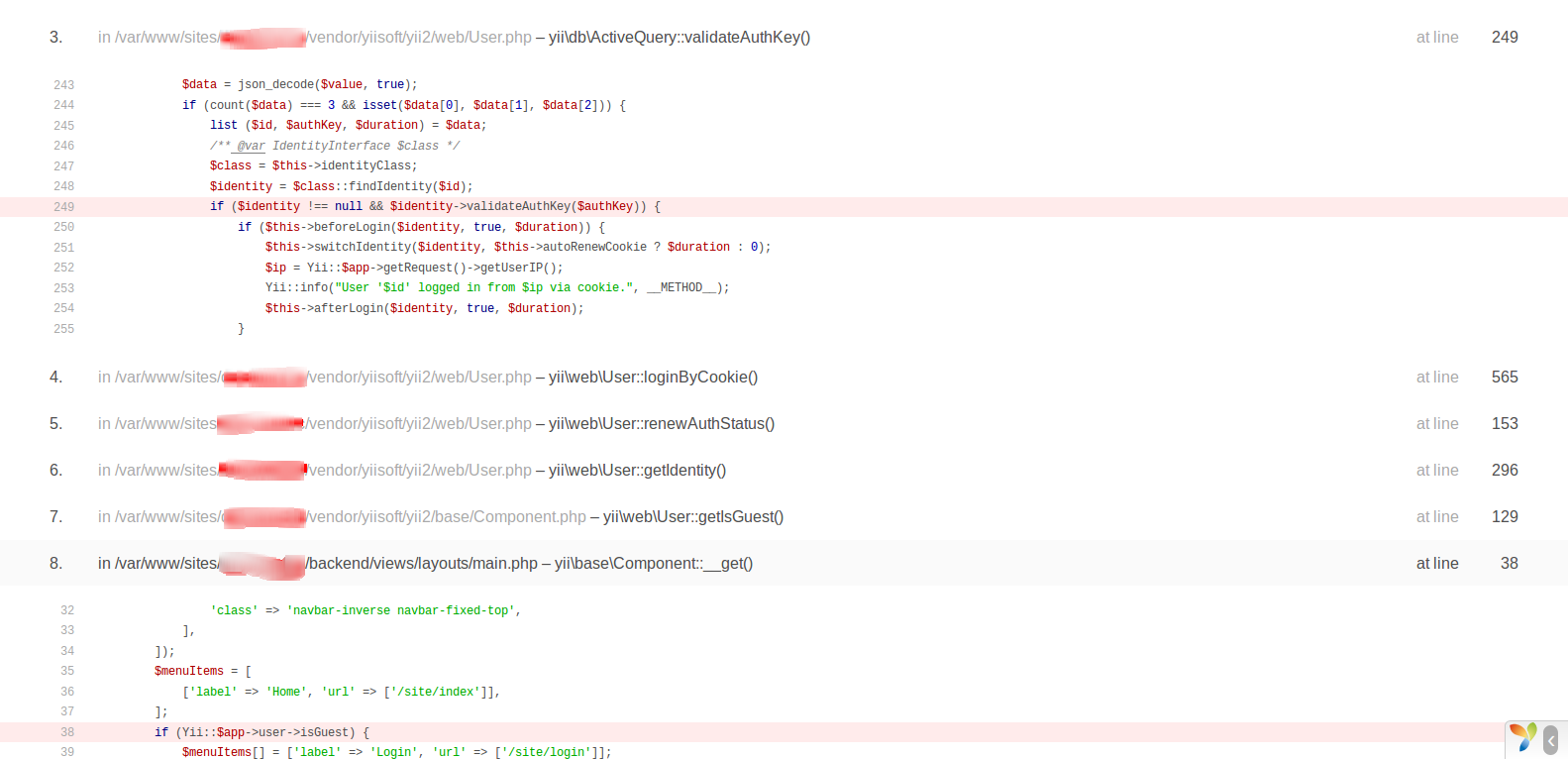Click line number 129 of frame 7
The image size is (1568, 759).
point(1505,517)
